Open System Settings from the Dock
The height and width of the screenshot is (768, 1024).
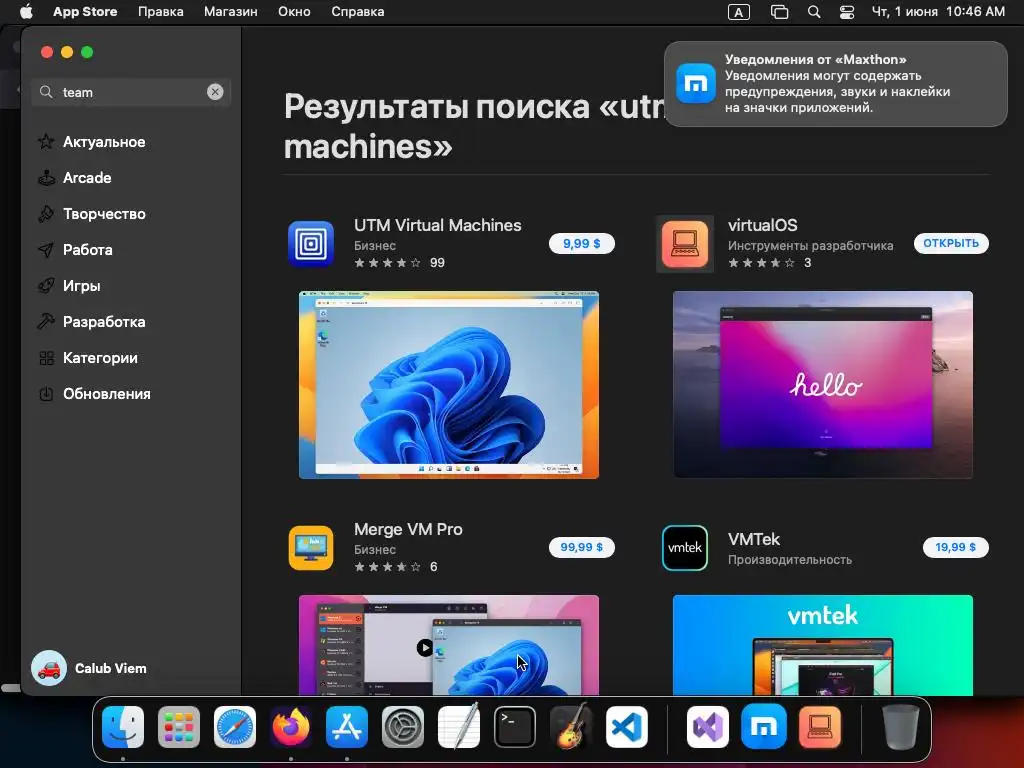(x=403, y=727)
